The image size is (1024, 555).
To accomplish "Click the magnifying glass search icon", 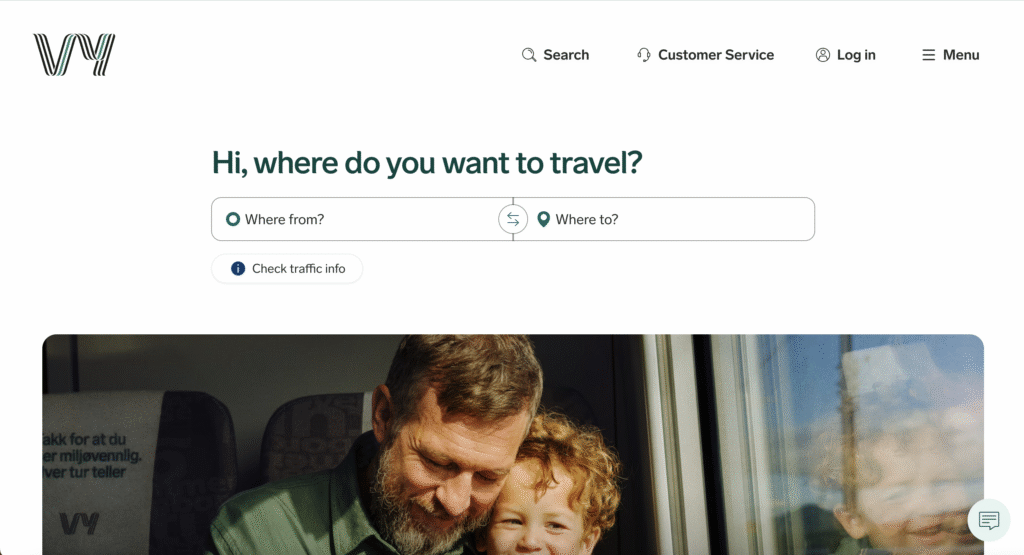I will coord(529,55).
